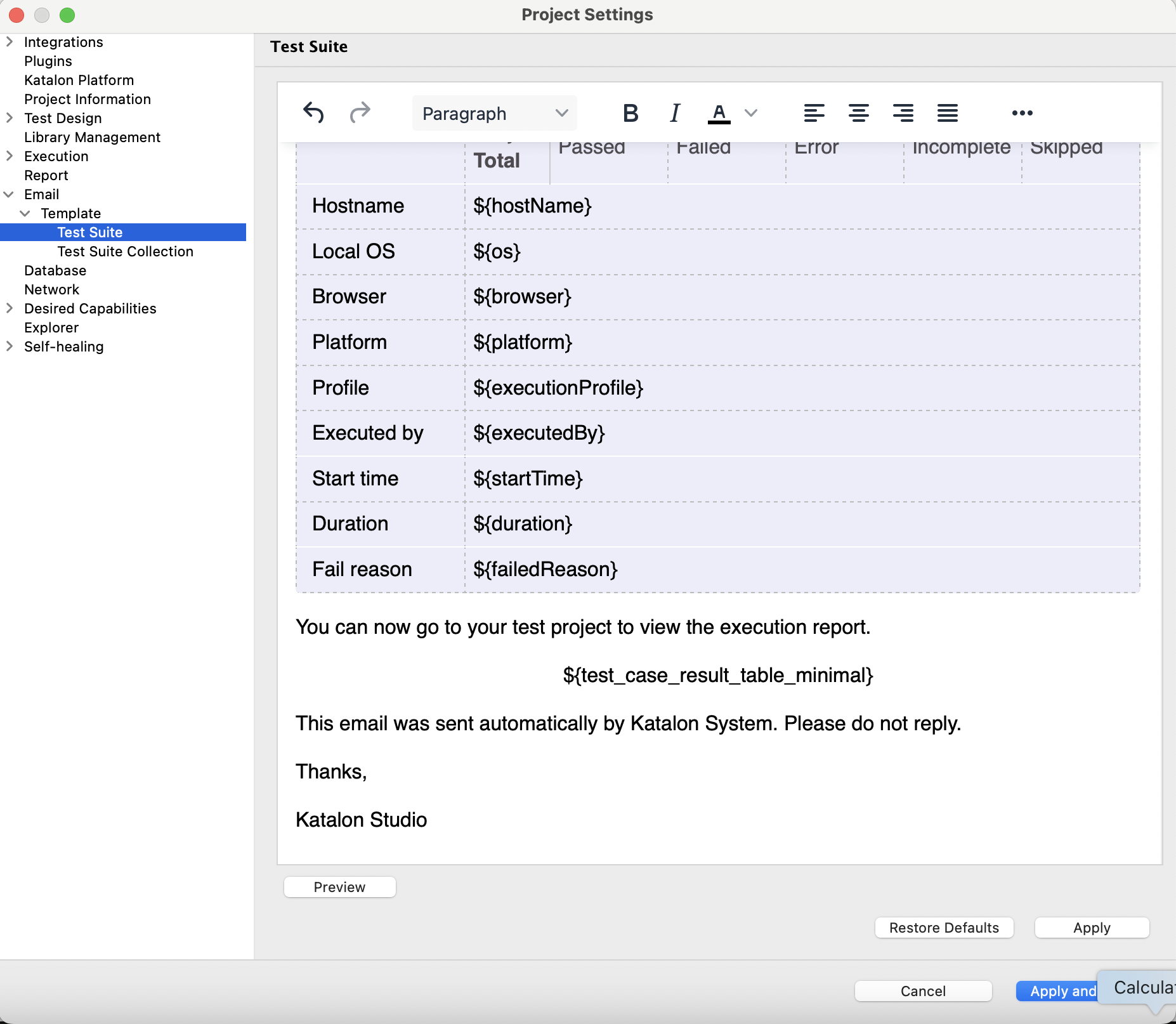Click the Executed by label cell
The height and width of the screenshot is (1024, 1176).
381,433
